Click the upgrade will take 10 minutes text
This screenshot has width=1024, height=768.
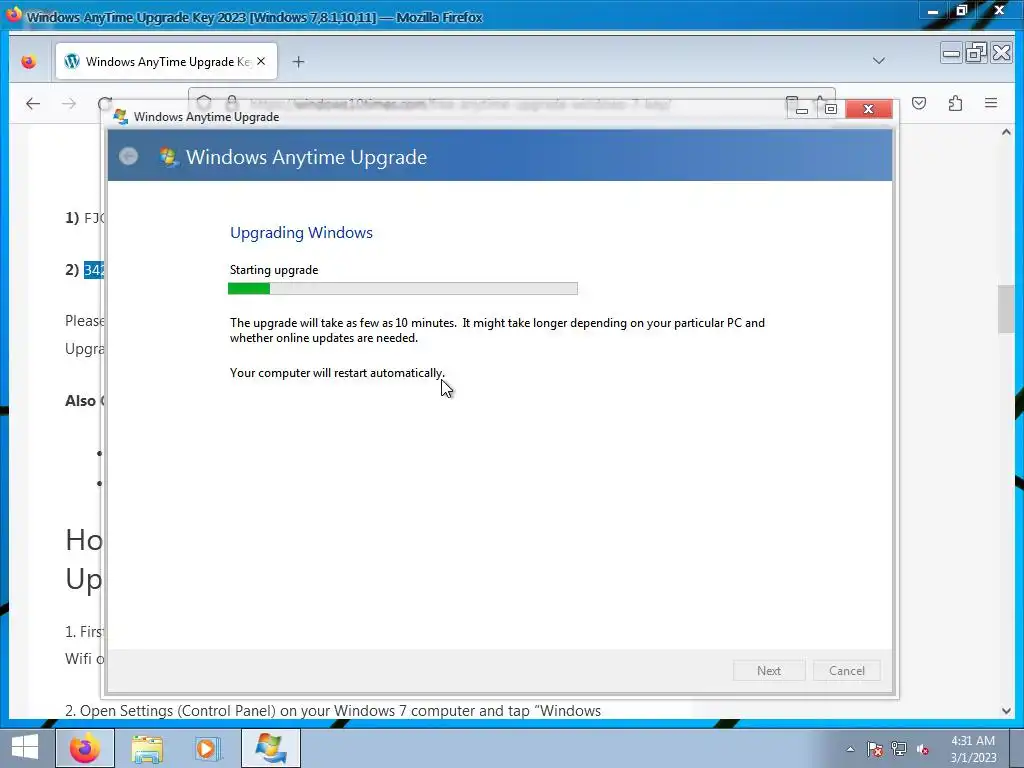(x=497, y=330)
